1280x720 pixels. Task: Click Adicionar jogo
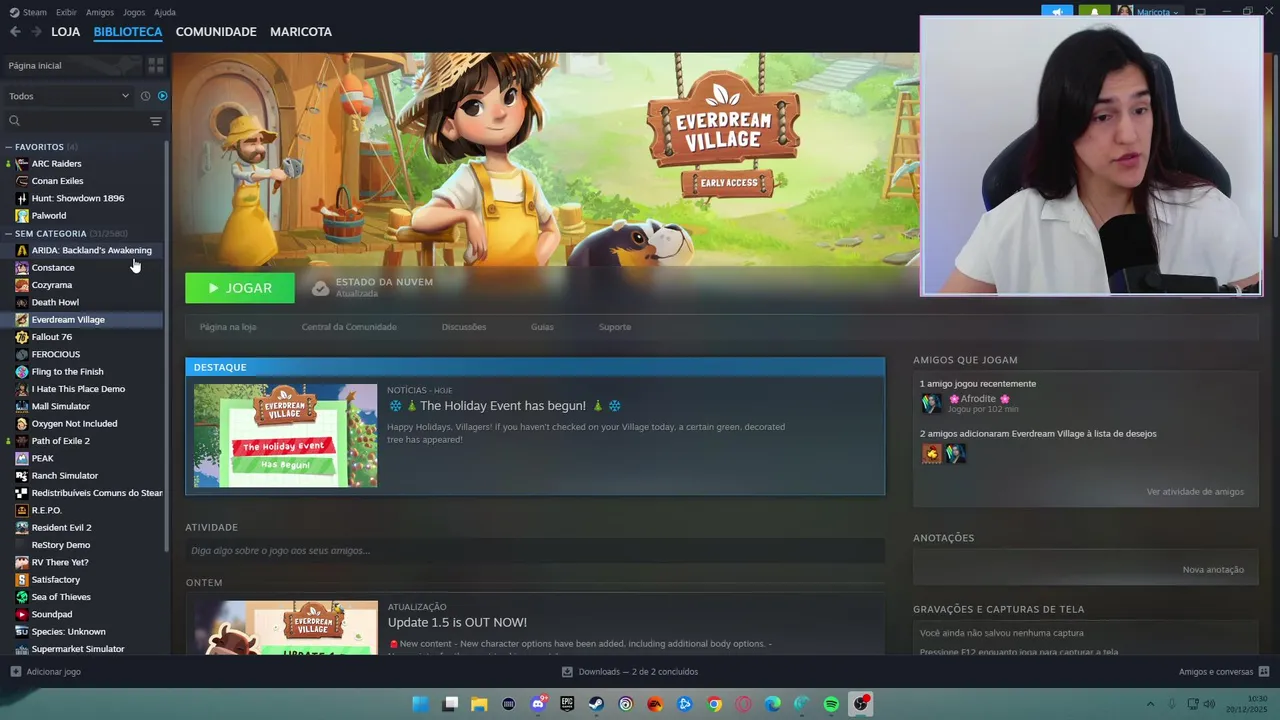(46, 672)
